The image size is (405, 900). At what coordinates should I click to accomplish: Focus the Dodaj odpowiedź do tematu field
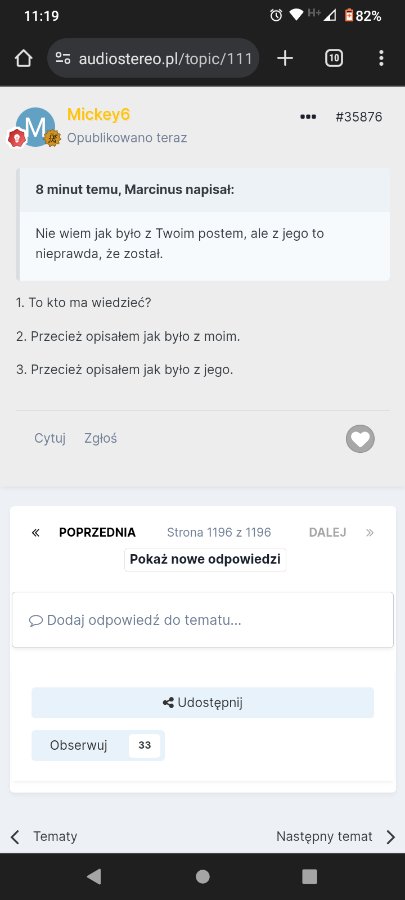(x=203, y=620)
